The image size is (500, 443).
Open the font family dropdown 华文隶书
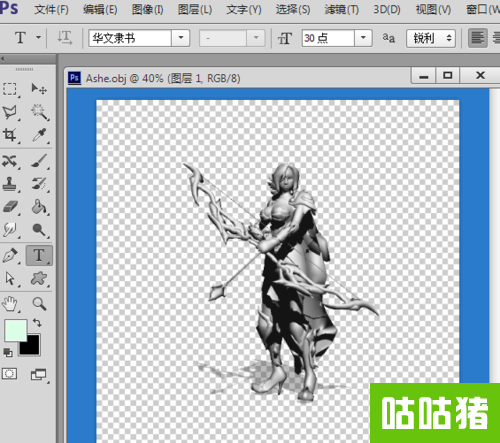coord(181,38)
